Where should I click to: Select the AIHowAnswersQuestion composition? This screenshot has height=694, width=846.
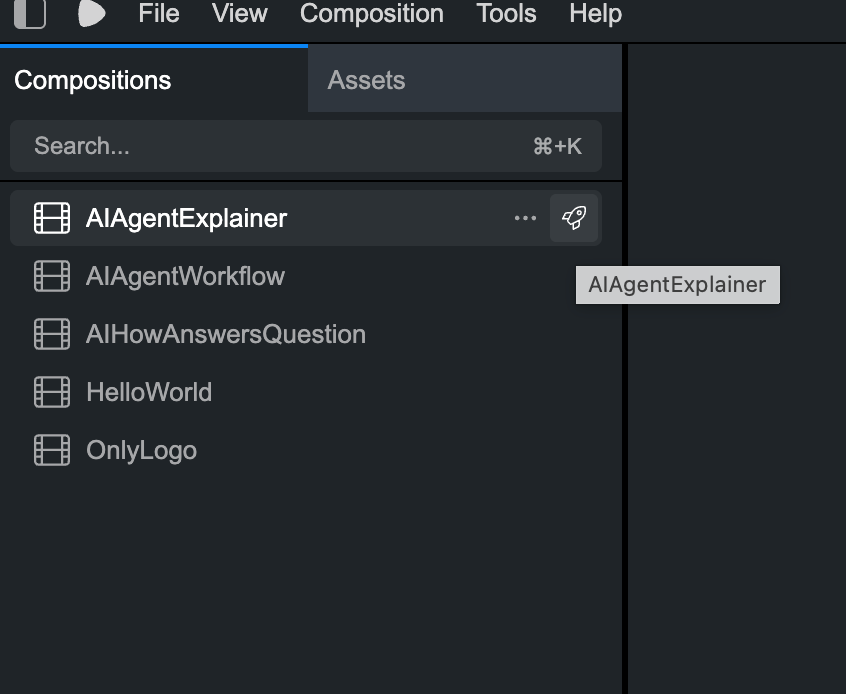[x=306, y=334]
